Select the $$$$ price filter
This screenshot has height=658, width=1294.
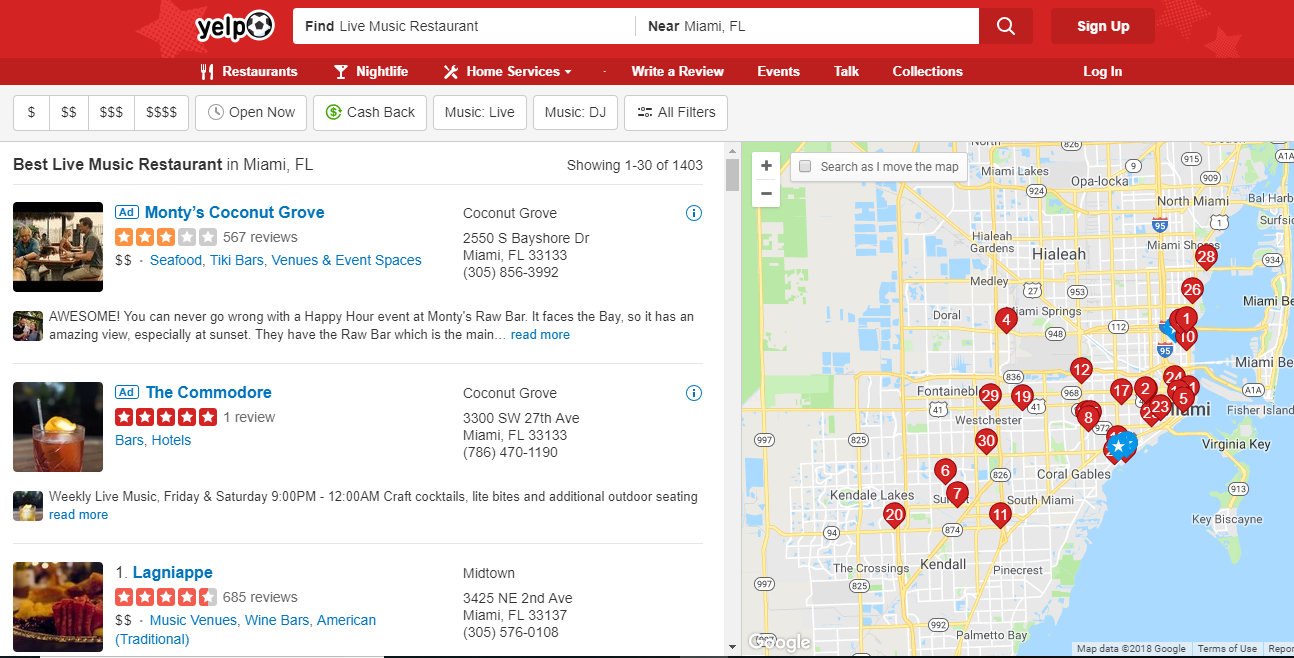click(x=161, y=112)
